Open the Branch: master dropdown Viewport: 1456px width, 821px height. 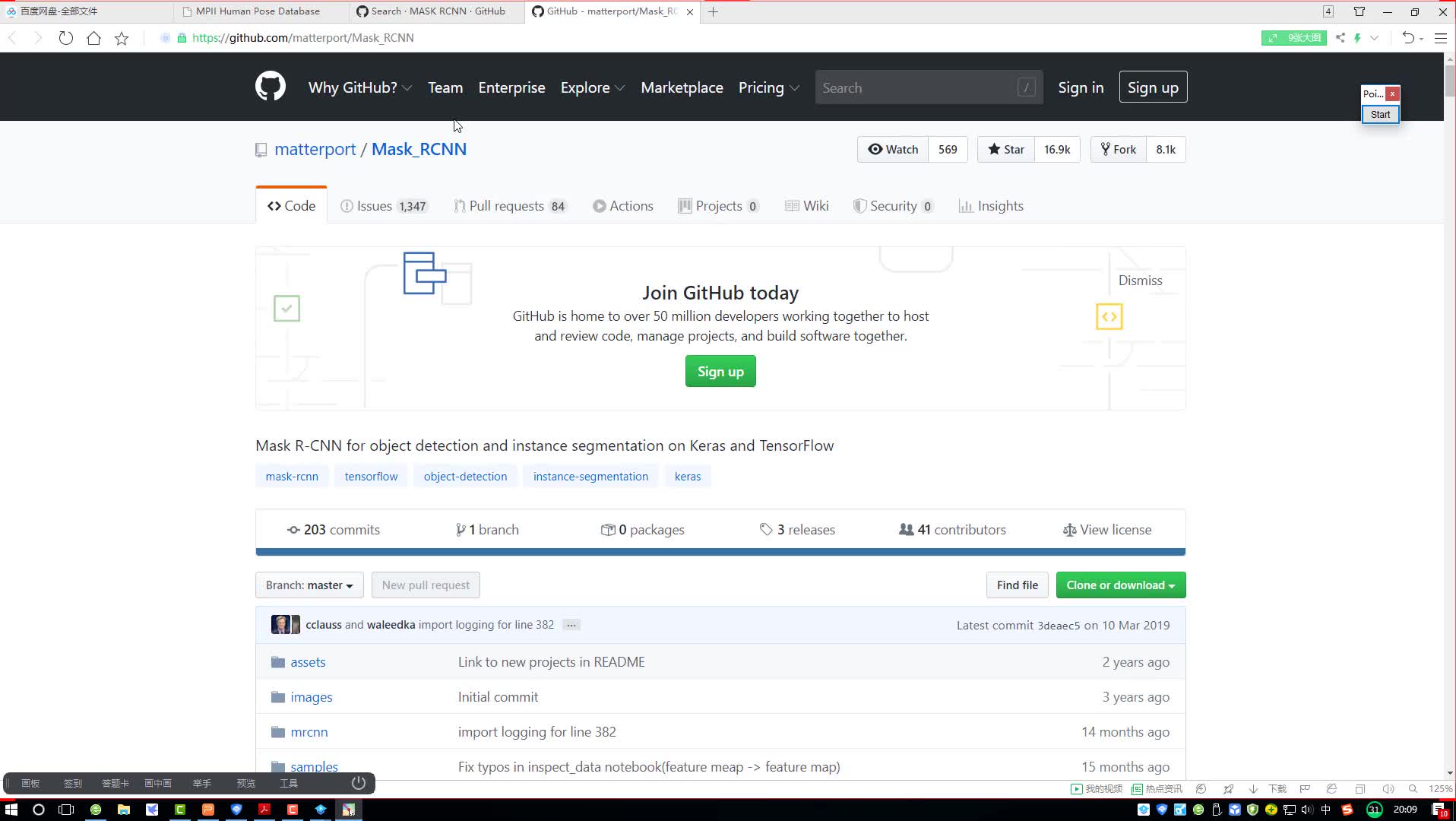(309, 585)
